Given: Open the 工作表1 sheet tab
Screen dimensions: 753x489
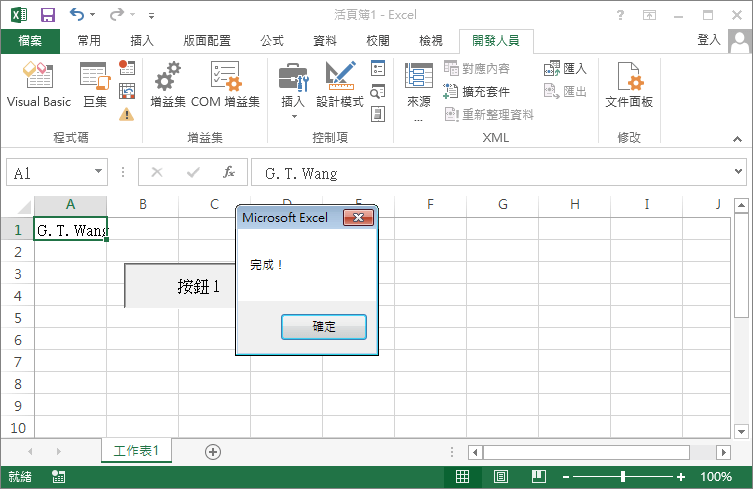Looking at the screenshot, I should click(136, 451).
